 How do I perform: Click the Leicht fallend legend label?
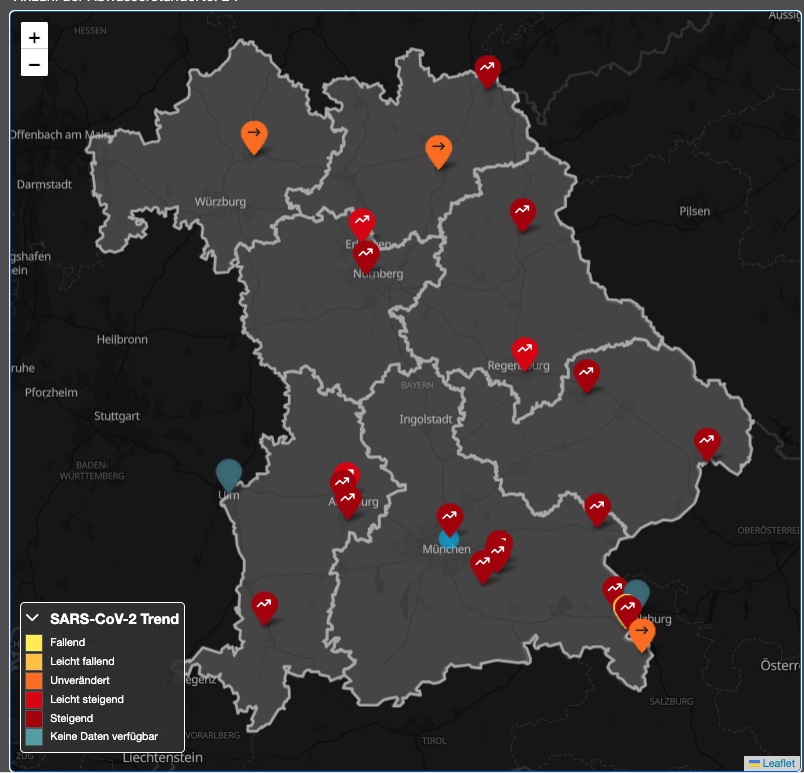82,661
